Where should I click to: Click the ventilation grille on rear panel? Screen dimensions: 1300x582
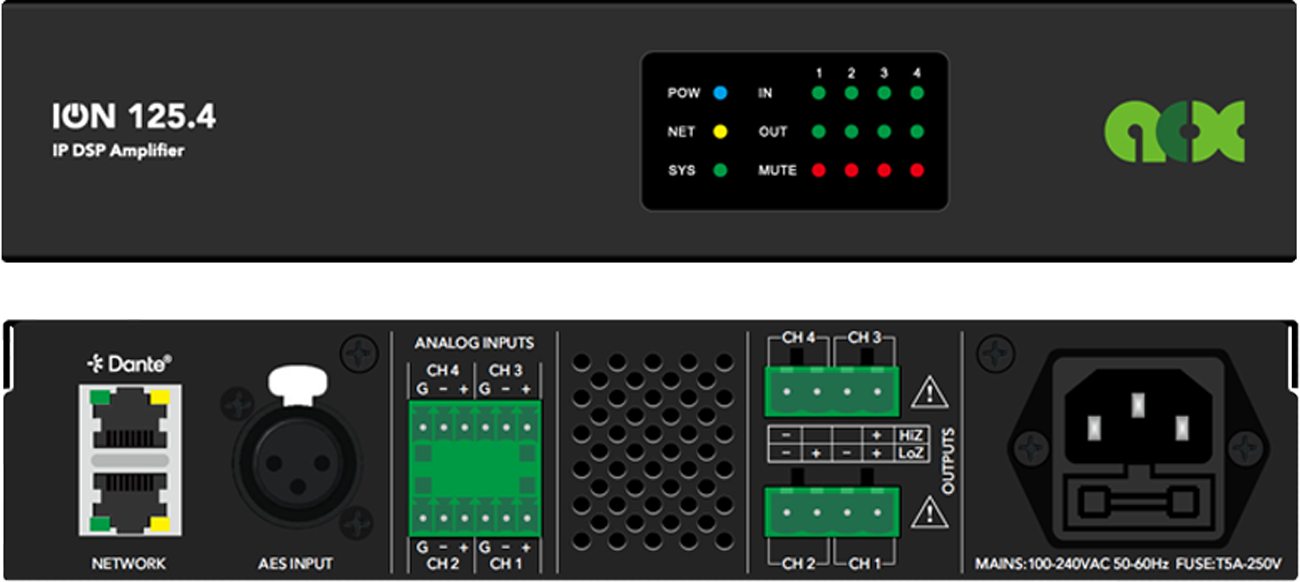coord(651,450)
